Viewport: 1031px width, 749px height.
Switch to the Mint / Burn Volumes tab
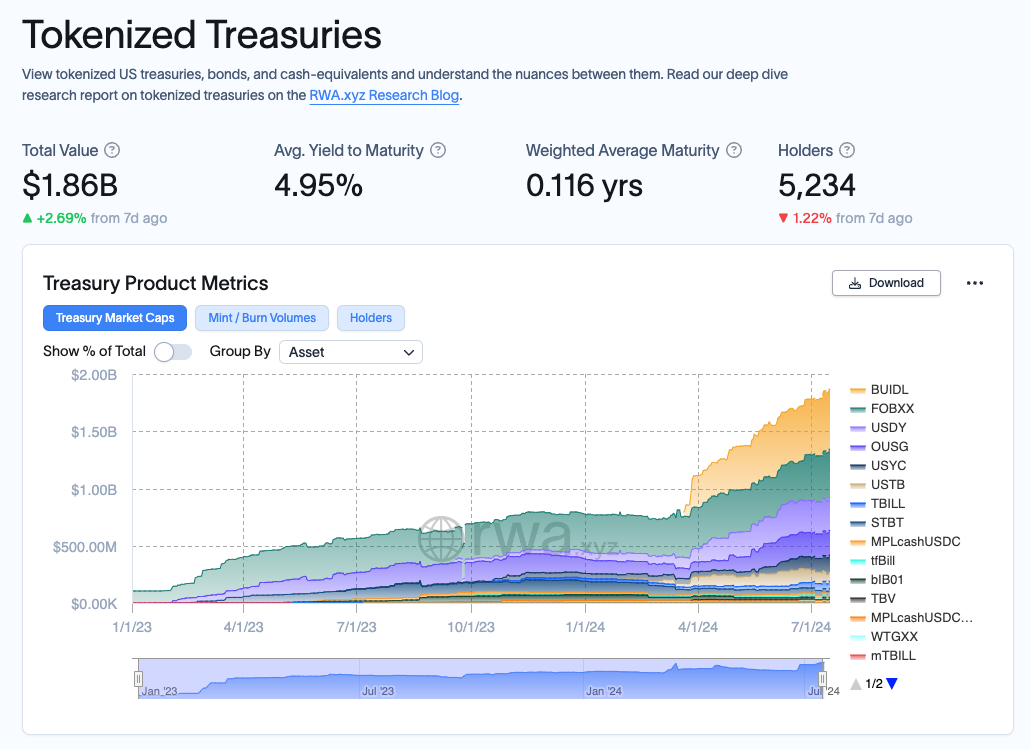[x=262, y=318]
